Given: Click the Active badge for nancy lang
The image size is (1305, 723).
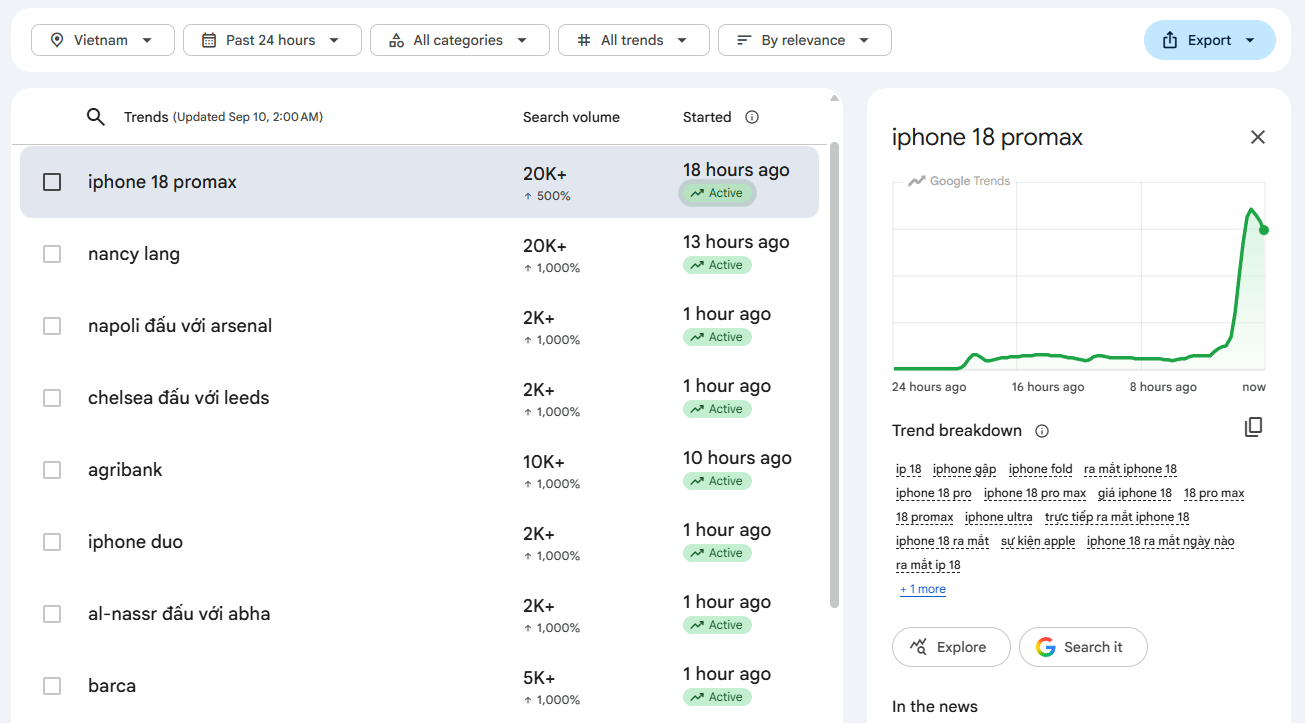Looking at the screenshot, I should [717, 265].
